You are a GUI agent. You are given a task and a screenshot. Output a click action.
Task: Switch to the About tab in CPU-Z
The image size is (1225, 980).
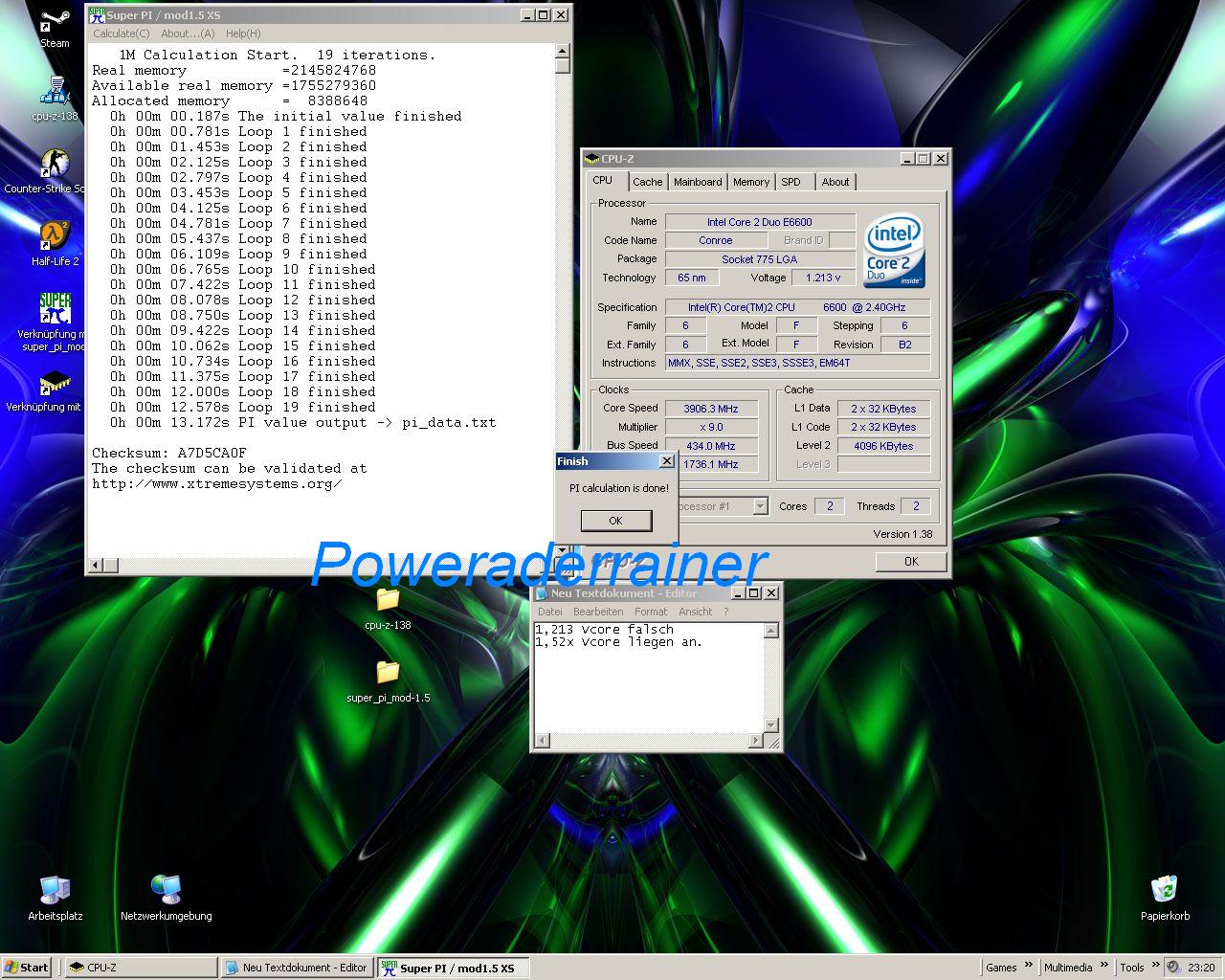click(x=835, y=182)
